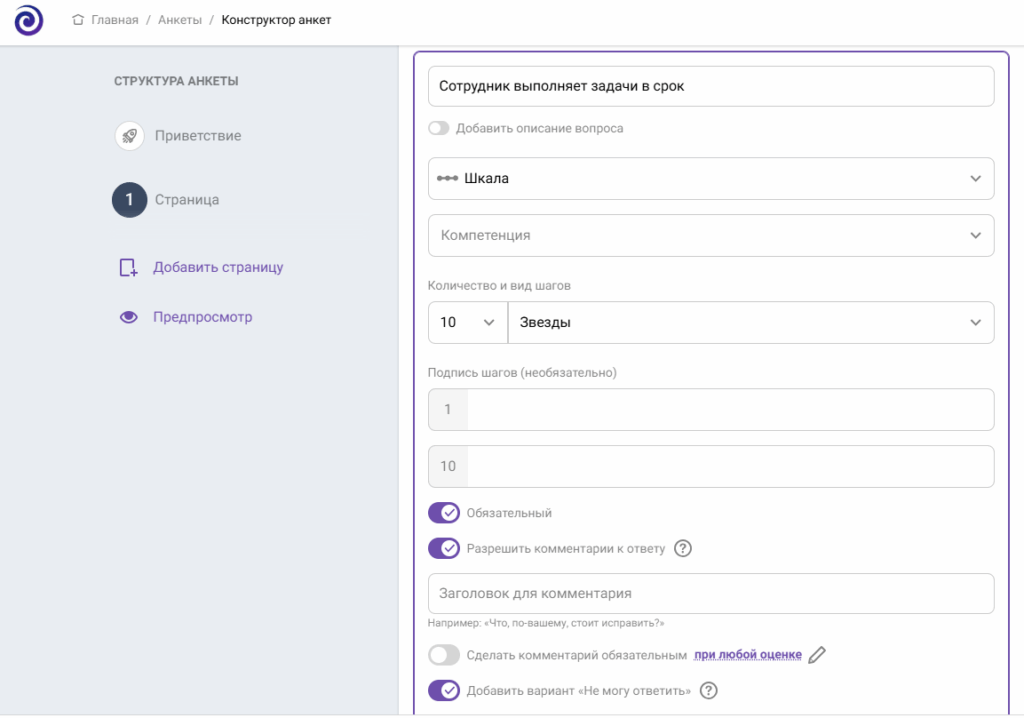Screen dimensions: 1024x718
Task: Click the add page icon
Action: [x=127, y=268]
